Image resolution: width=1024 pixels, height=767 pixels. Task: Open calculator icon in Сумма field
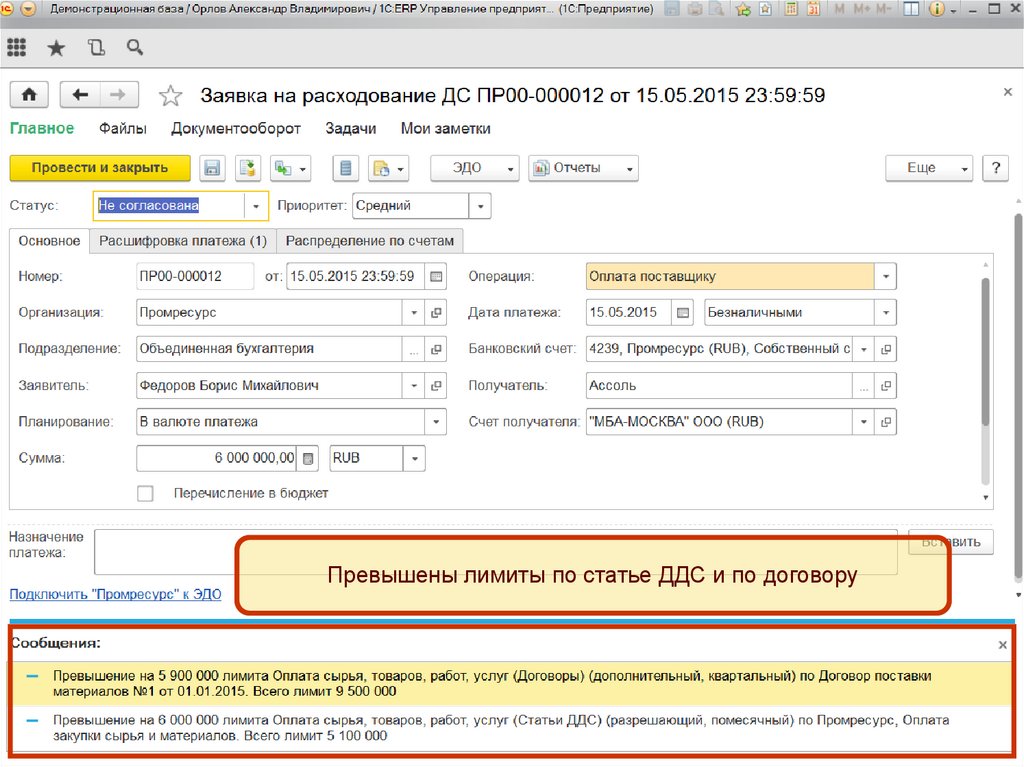pyautogui.click(x=308, y=459)
